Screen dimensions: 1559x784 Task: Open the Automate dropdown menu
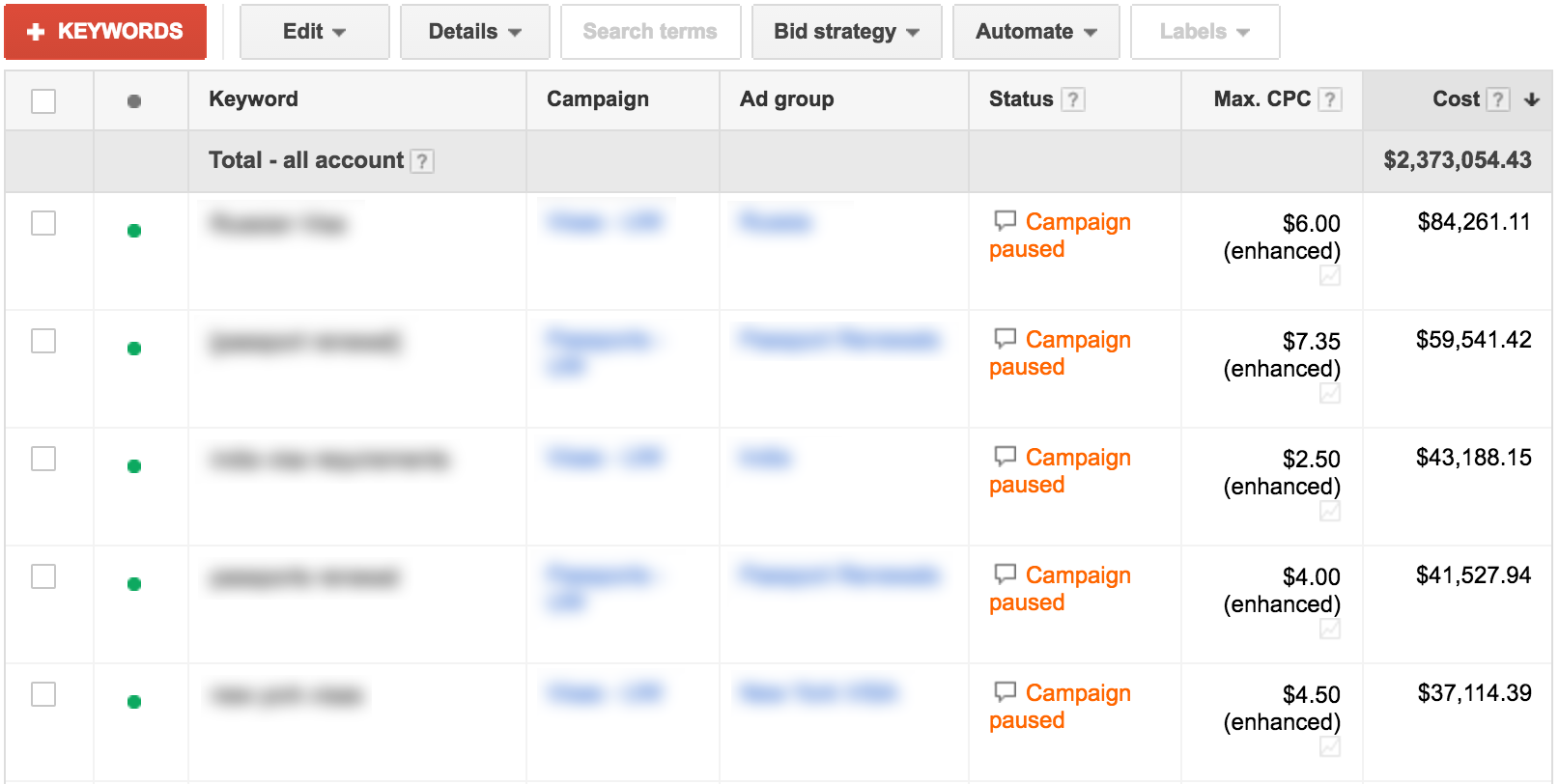[x=1035, y=32]
